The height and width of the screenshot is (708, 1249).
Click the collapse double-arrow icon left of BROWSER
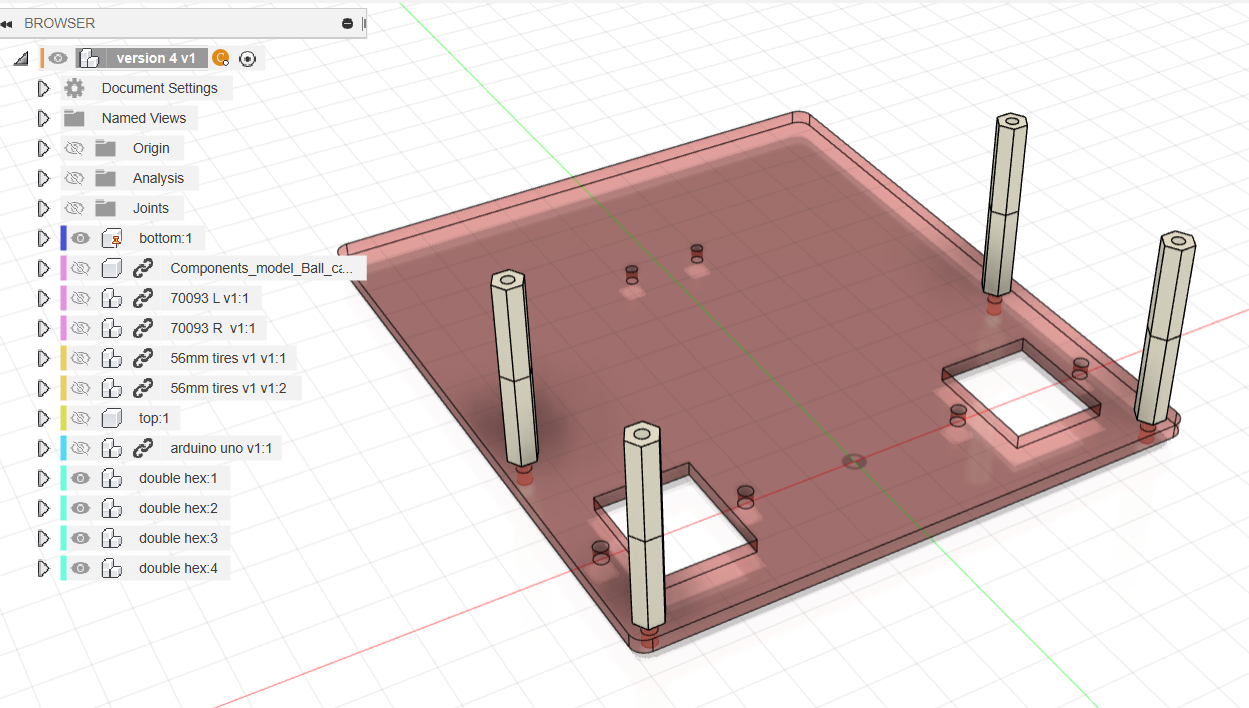coord(7,23)
